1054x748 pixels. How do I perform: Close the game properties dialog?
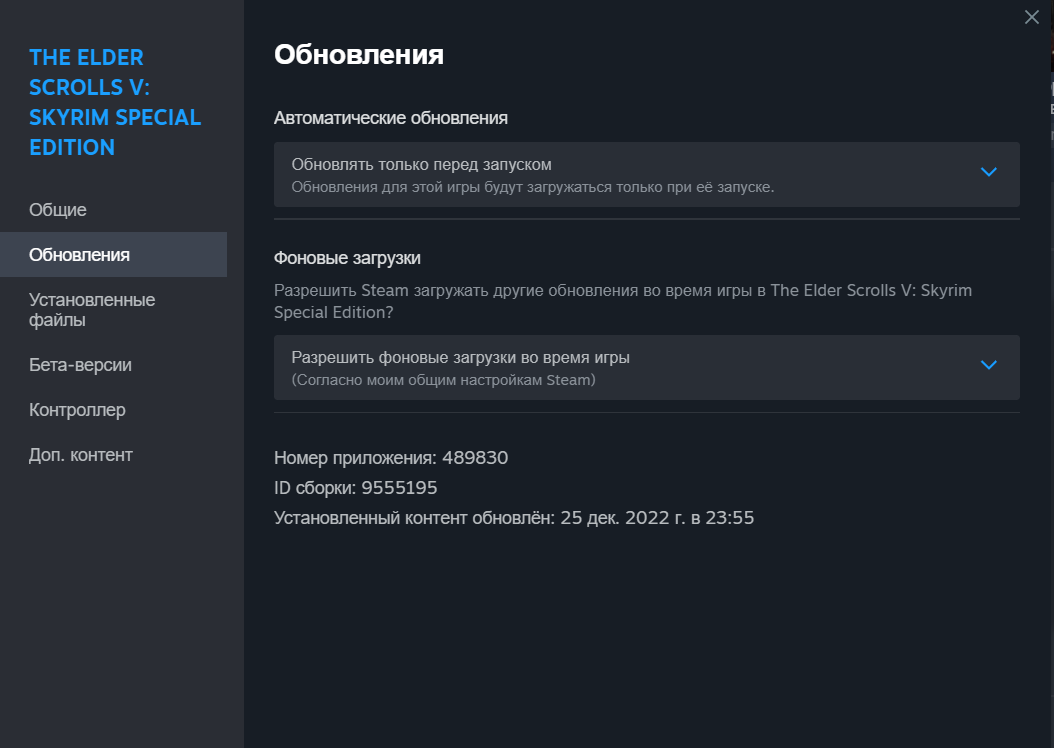coord(1032,17)
